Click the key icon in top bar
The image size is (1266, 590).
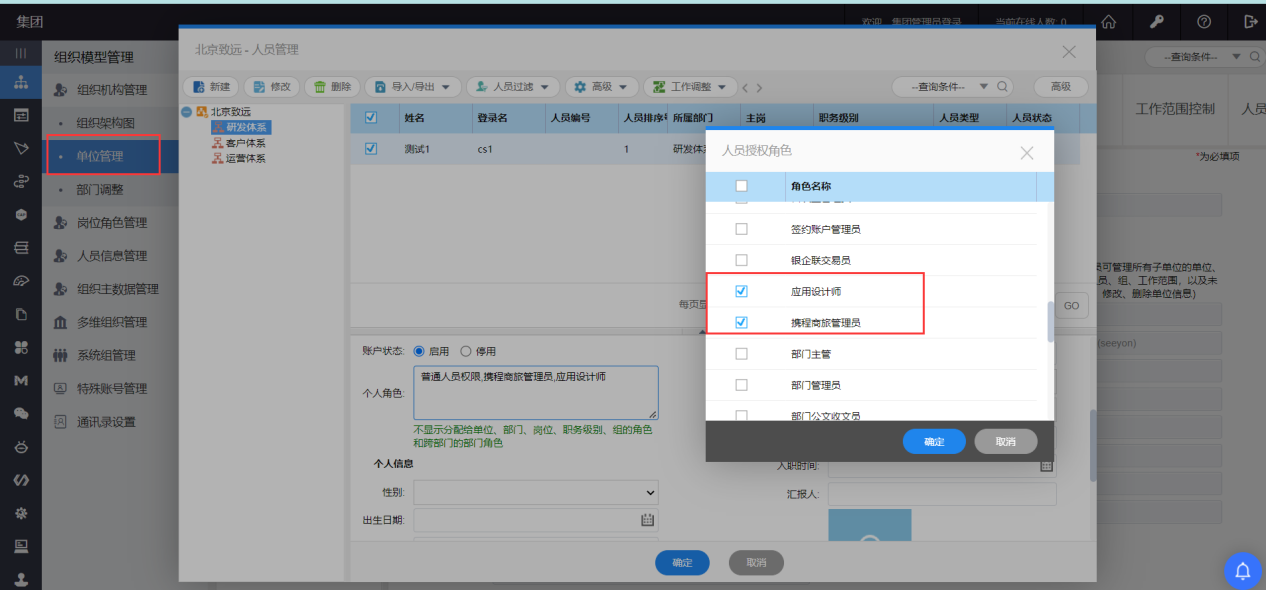pos(1156,21)
